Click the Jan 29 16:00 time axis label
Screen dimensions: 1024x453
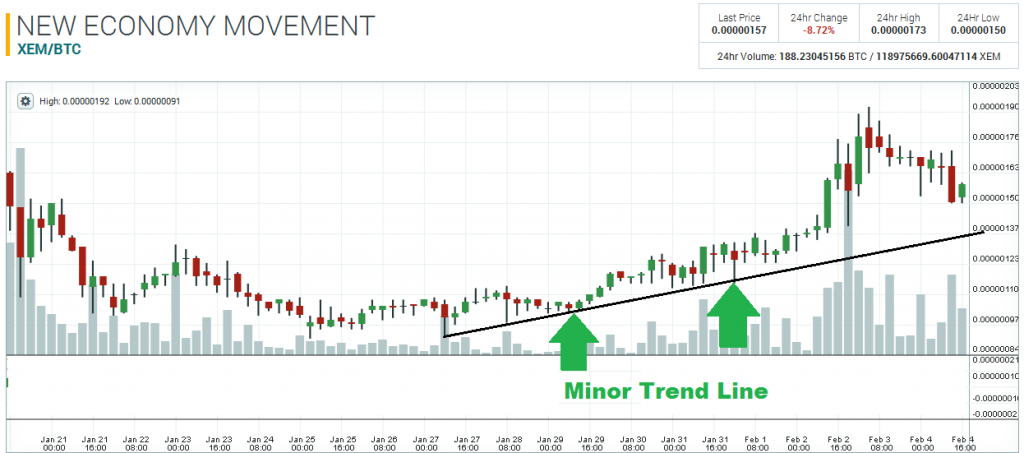(x=591, y=443)
